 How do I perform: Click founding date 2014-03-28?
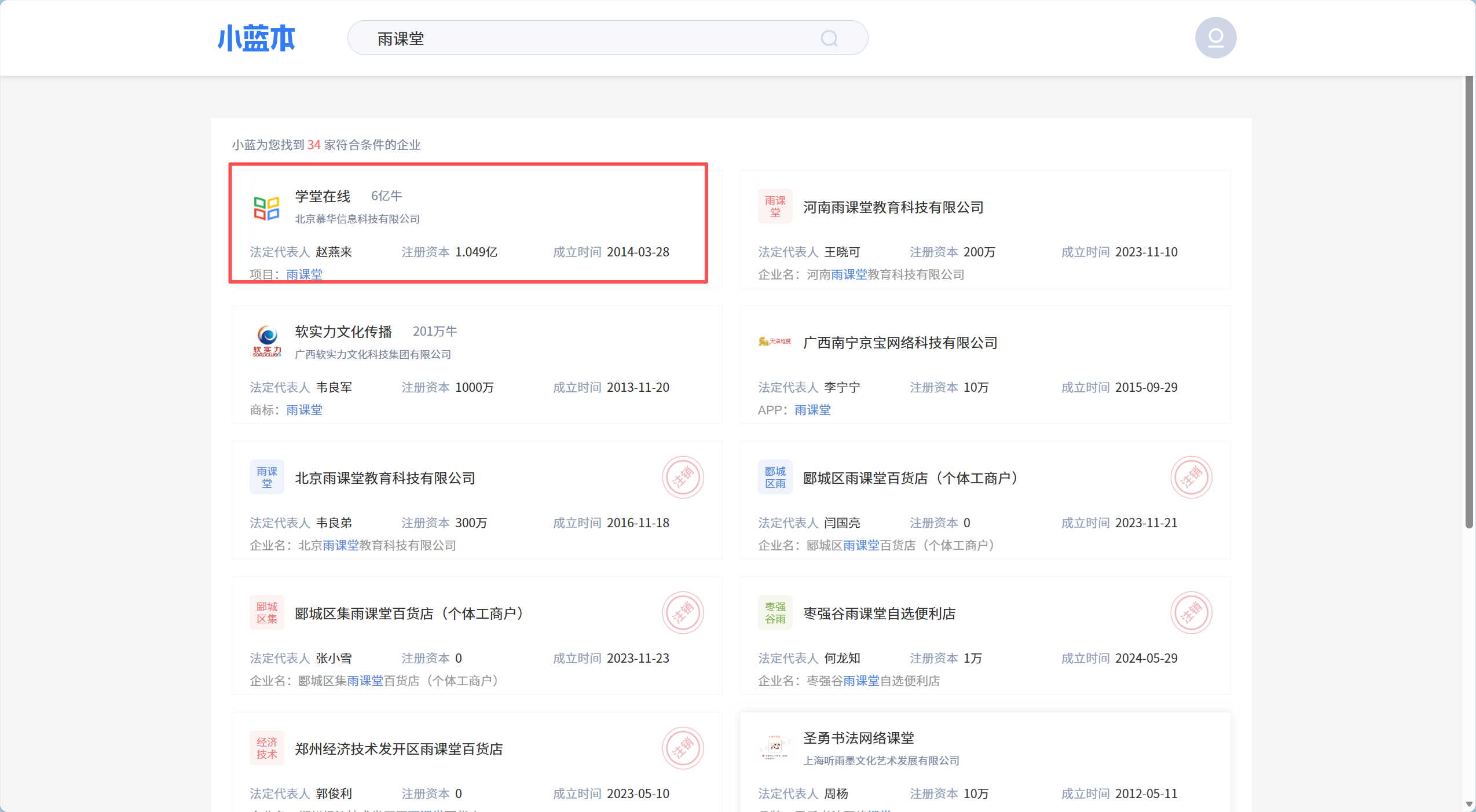click(x=638, y=252)
